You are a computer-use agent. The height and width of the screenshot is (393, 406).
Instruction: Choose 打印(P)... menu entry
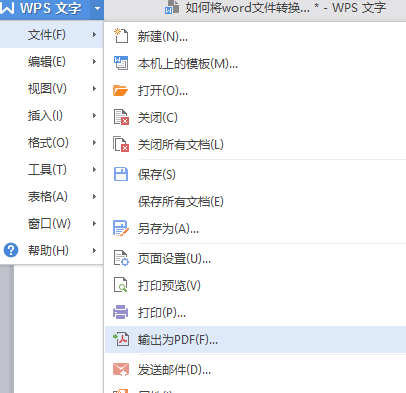coord(255,312)
